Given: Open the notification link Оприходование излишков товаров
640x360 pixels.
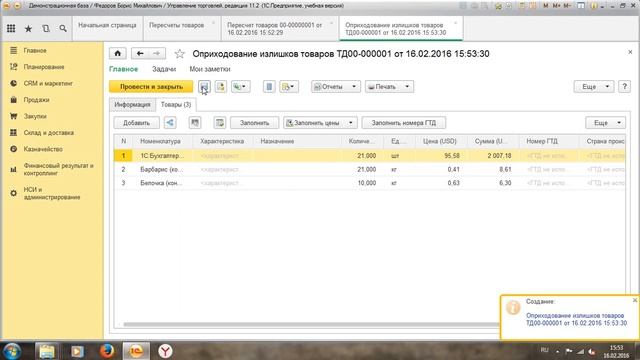Looking at the screenshot, I should [576, 319].
